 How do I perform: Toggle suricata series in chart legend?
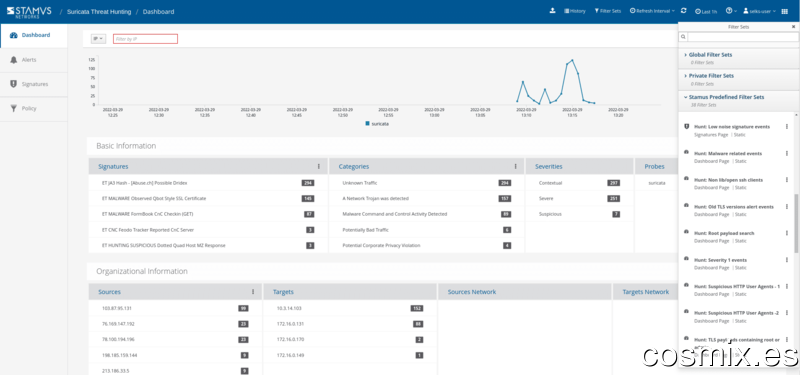pos(378,123)
